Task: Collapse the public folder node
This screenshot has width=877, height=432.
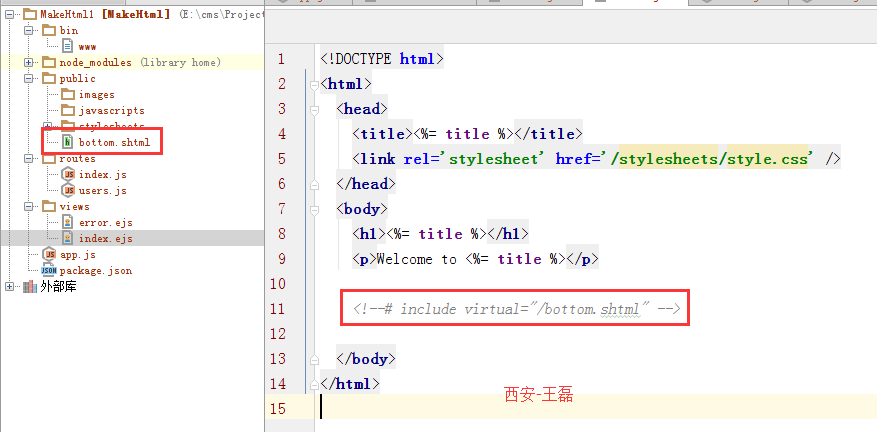Action: tap(29, 78)
